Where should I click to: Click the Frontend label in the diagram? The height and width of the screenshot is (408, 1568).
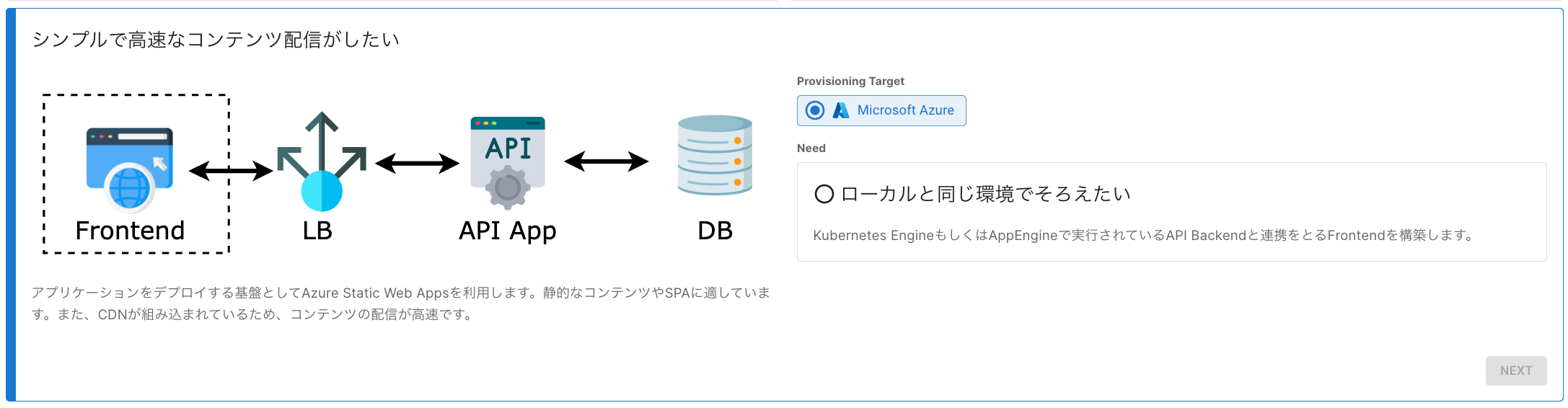coord(130,231)
